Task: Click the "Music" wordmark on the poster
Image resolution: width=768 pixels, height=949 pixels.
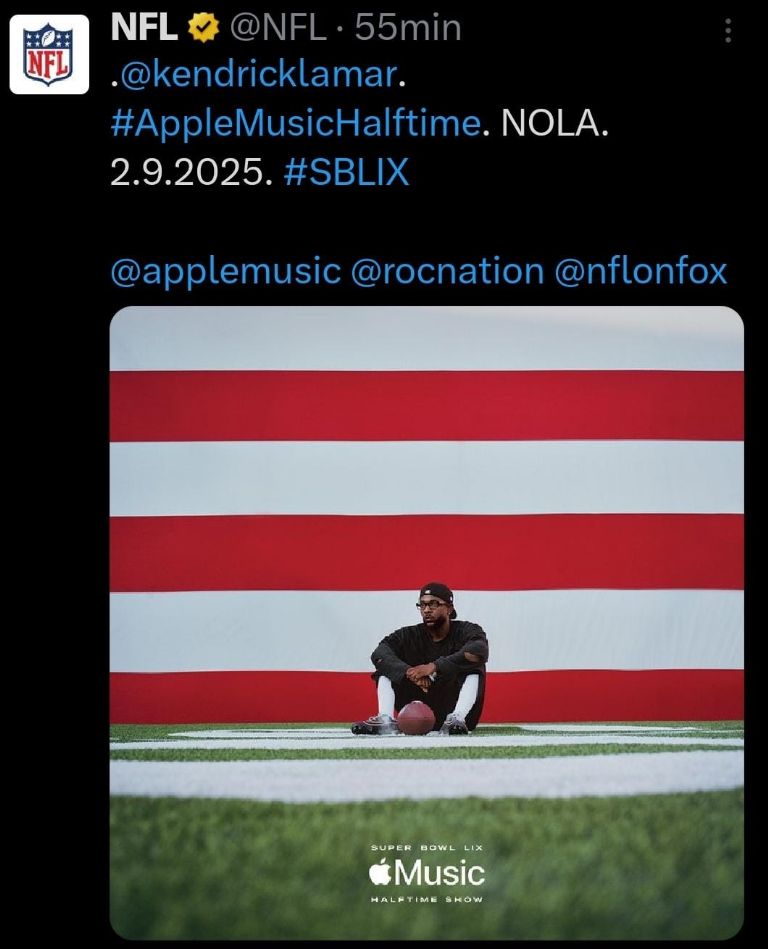Action: click(x=439, y=874)
